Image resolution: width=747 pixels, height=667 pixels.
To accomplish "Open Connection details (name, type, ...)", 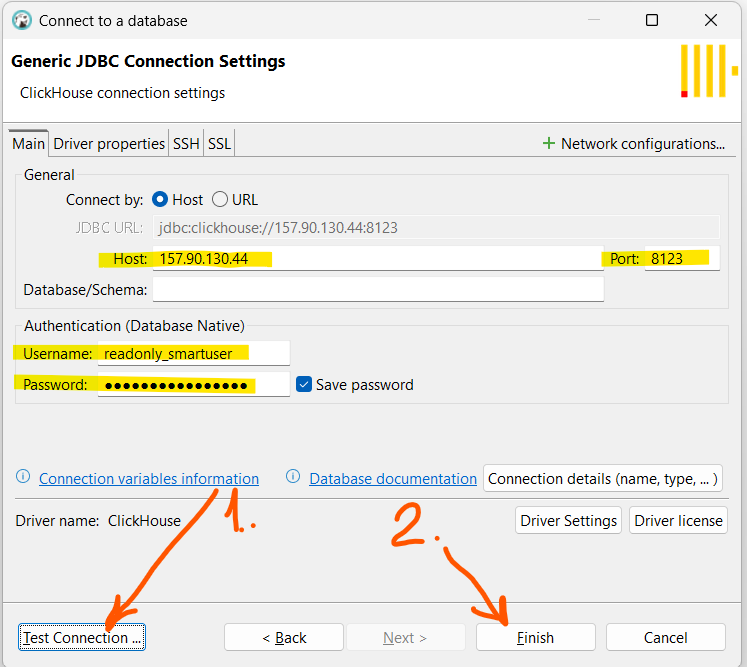I will [602, 479].
